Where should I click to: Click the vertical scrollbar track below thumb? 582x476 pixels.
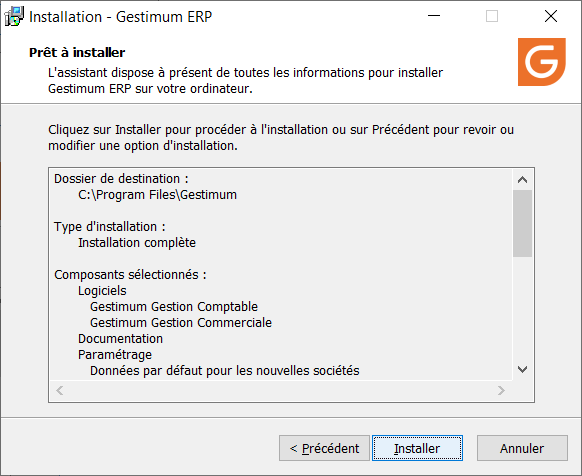[x=522, y=308]
